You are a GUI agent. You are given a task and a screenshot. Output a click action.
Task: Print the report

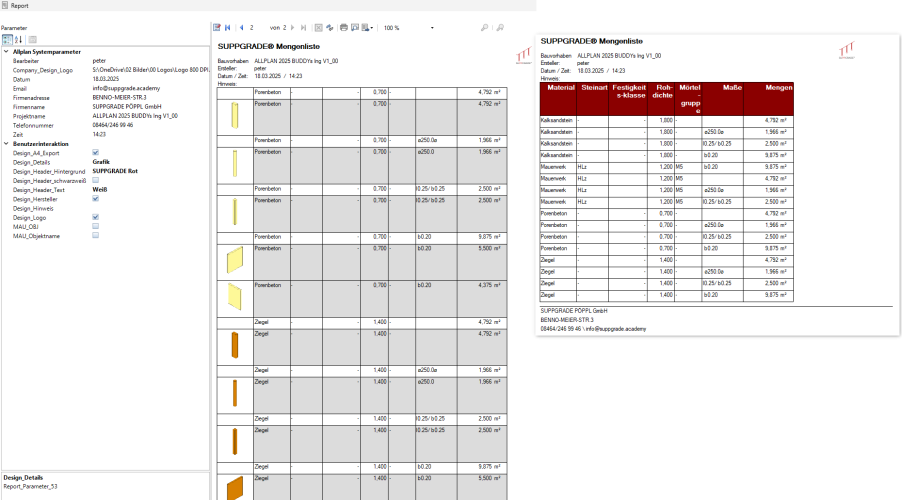pyautogui.click(x=343, y=28)
